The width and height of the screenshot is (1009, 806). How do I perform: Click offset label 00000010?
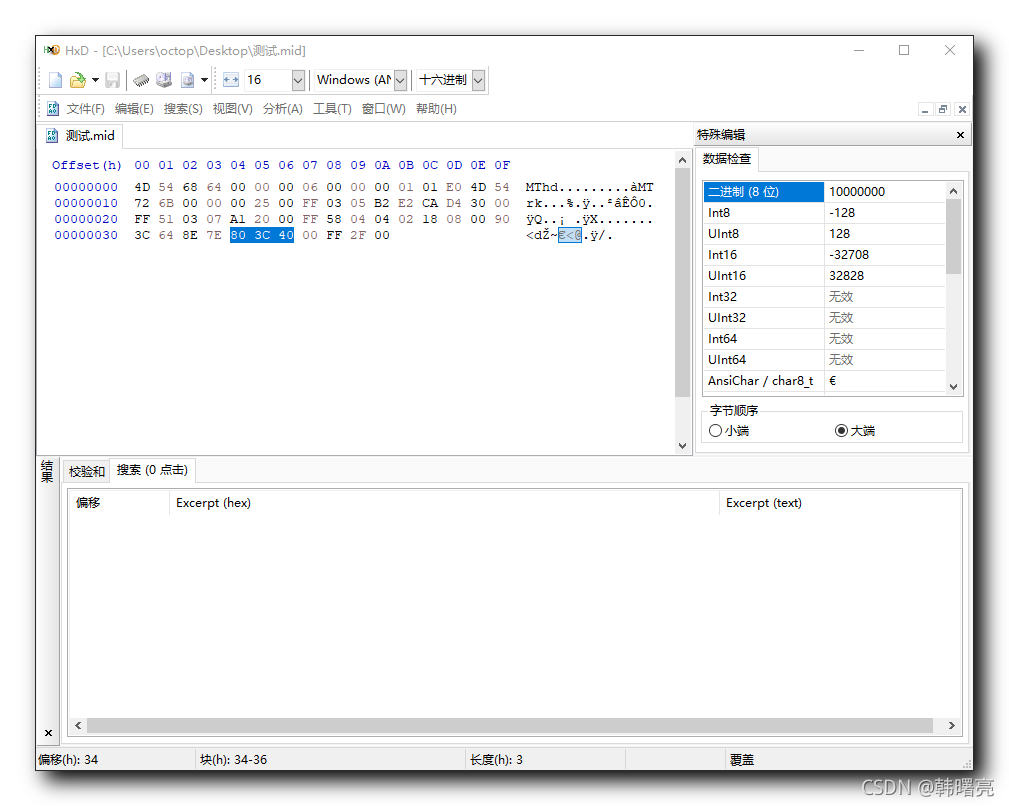coord(86,203)
